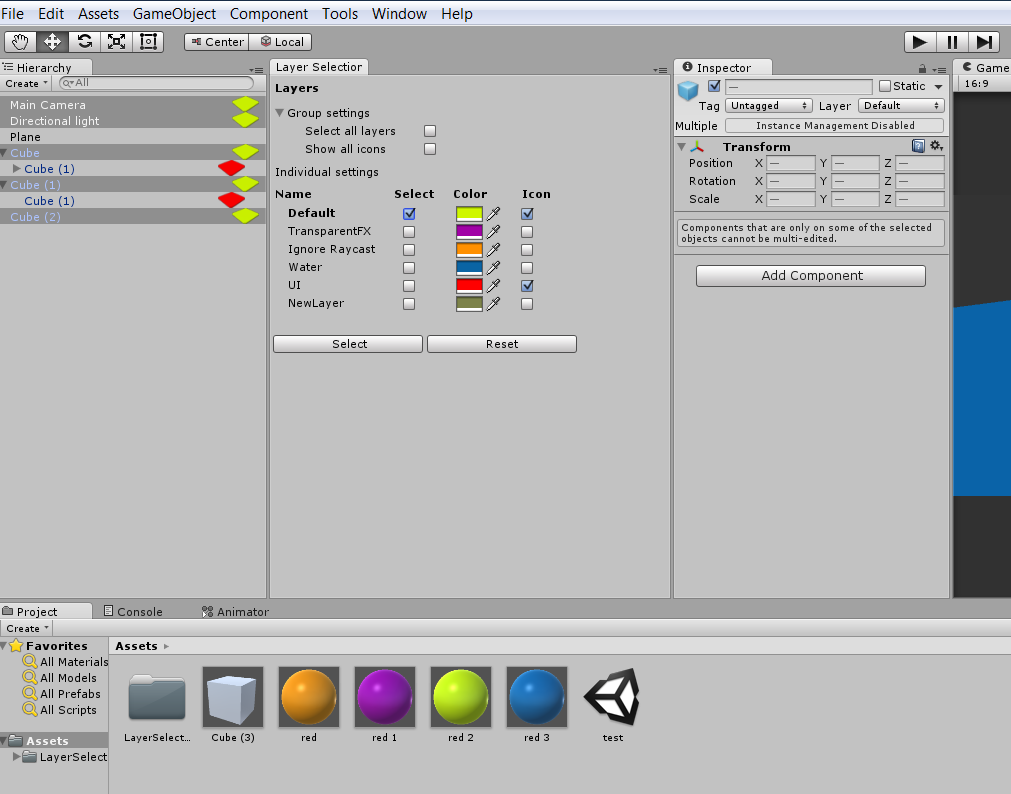Open the Tag dropdown
The height and width of the screenshot is (794, 1011).
[x=769, y=106]
